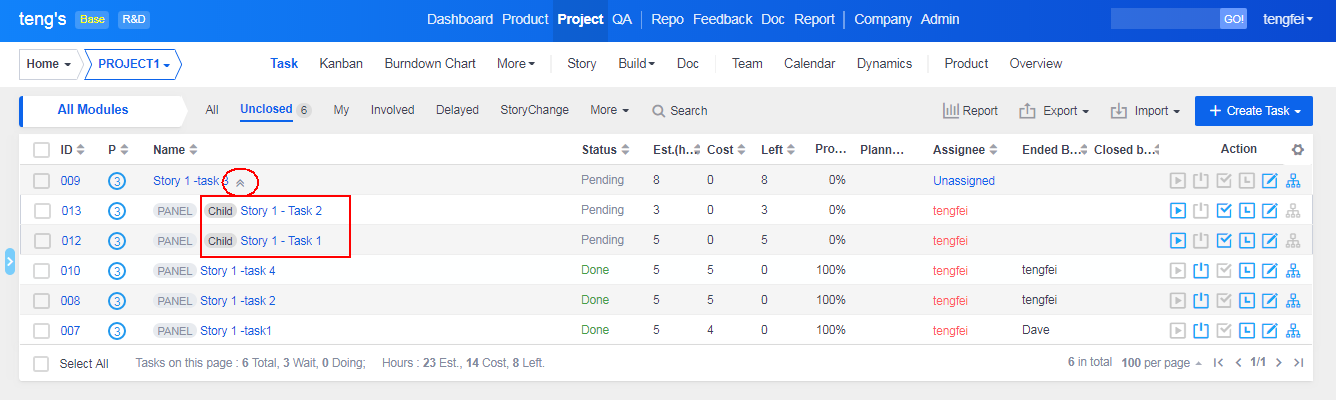This screenshot has height=400, width=1336.
Task: Switch to the Kanban tab
Action: 341,64
